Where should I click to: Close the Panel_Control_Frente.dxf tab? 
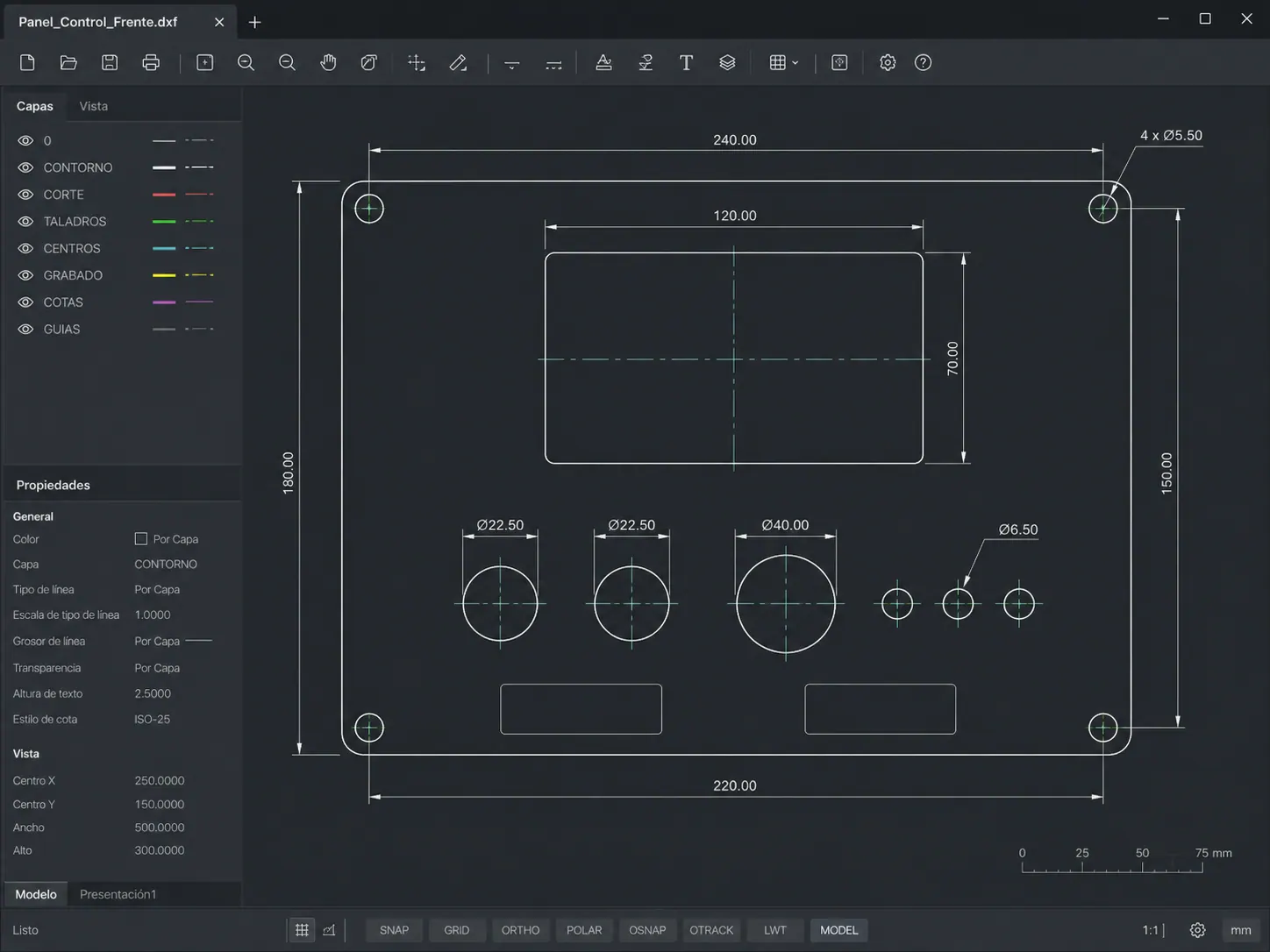pyautogui.click(x=219, y=22)
